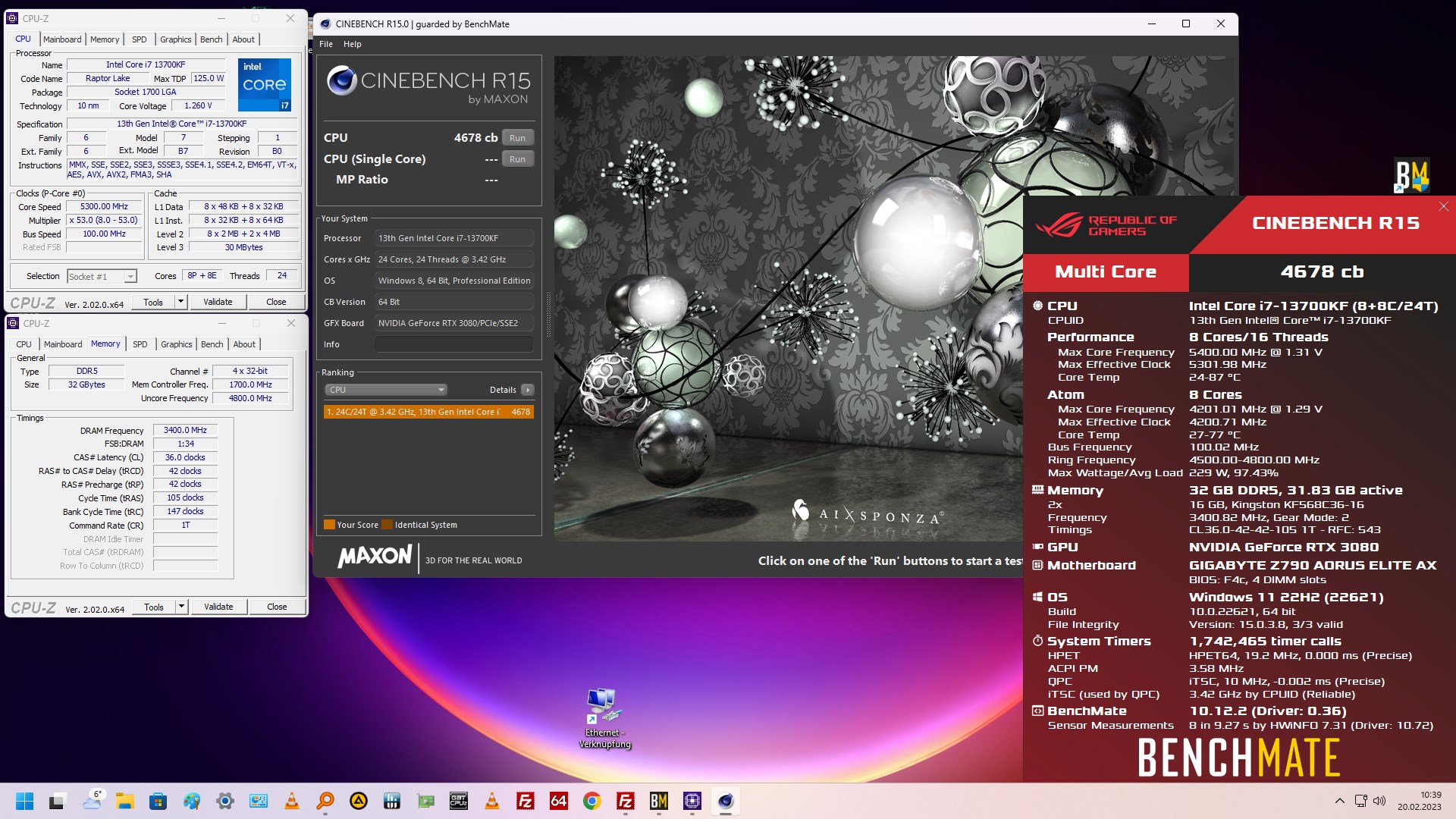Click the Info input field in Cinebench
The image size is (1456, 819).
click(454, 344)
